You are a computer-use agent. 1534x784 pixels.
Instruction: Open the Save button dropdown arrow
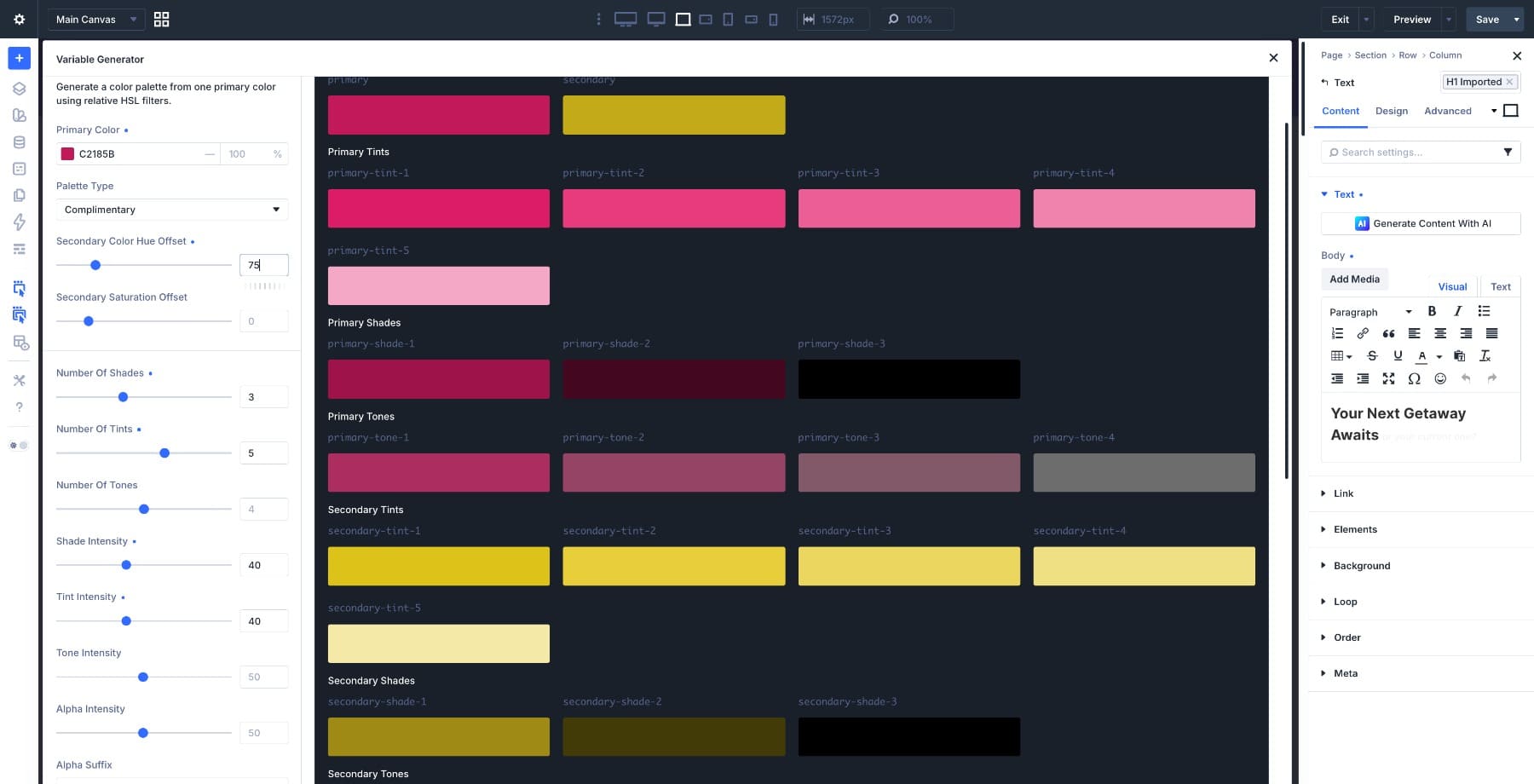coord(1516,19)
